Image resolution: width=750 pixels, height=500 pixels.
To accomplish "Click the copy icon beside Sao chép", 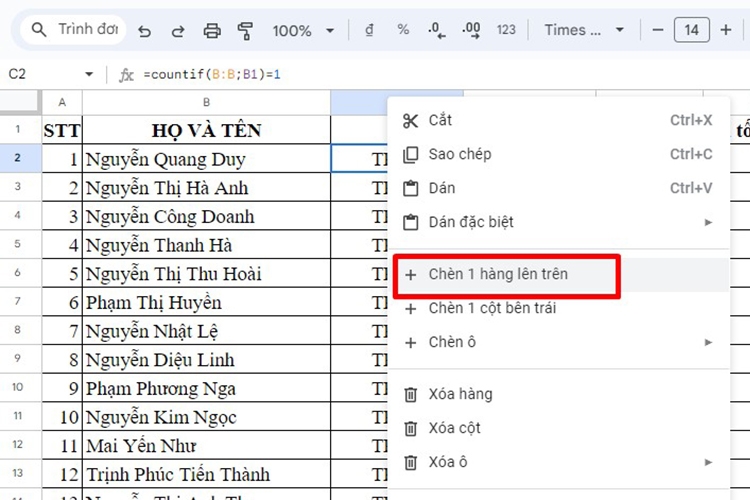I will 410,155.
